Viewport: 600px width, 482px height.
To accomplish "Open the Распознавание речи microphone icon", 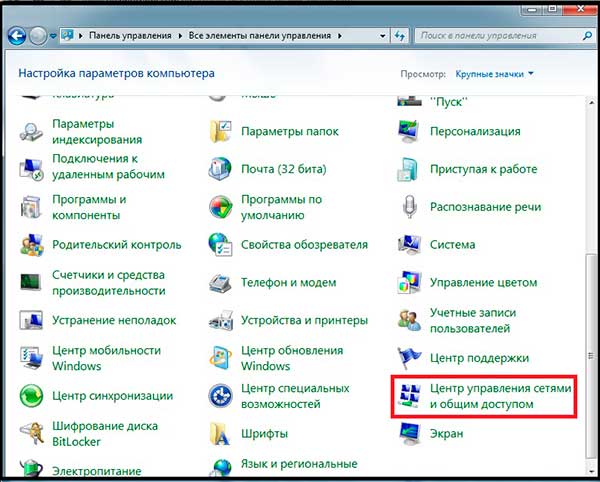I will 409,207.
